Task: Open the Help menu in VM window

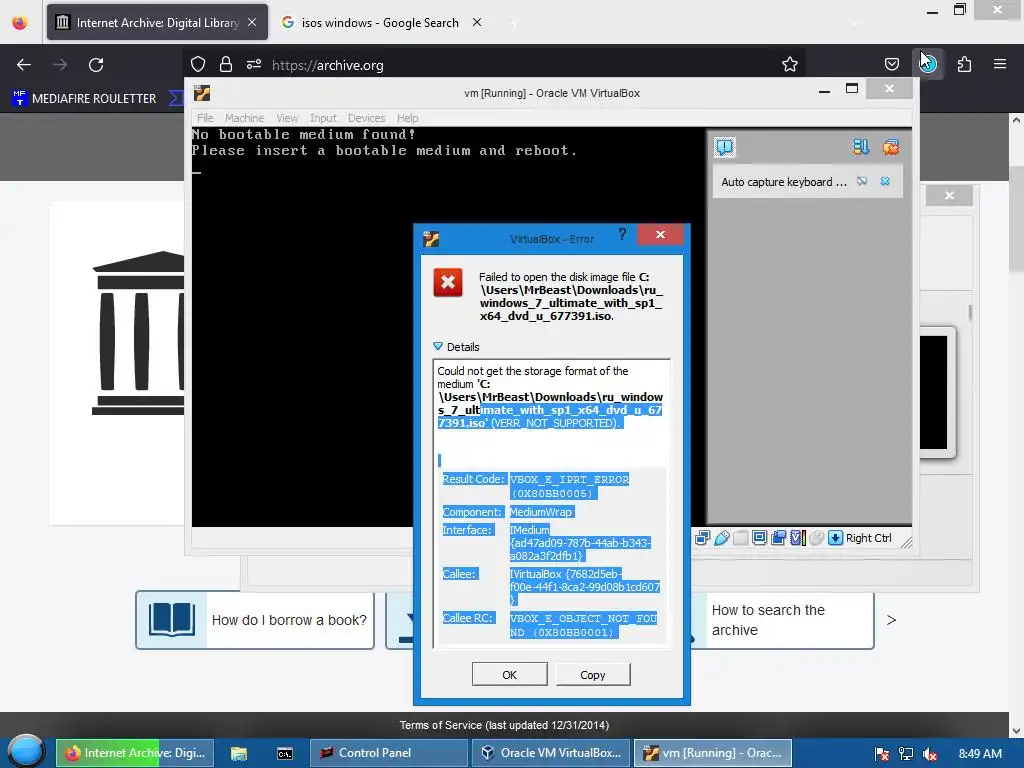Action: 407,118
